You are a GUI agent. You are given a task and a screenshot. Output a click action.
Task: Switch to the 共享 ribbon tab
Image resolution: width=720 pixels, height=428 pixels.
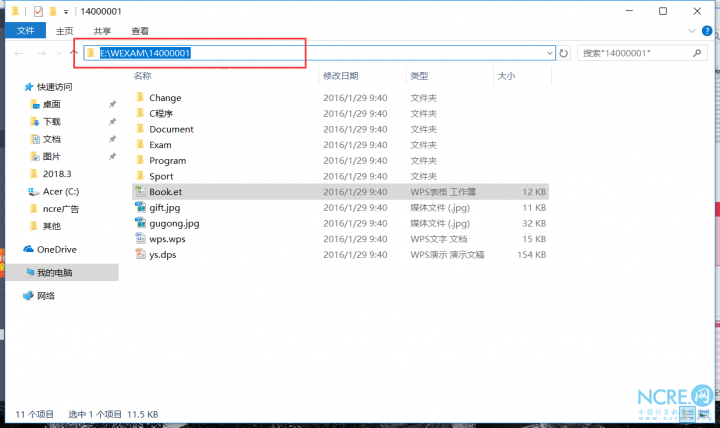point(102,31)
